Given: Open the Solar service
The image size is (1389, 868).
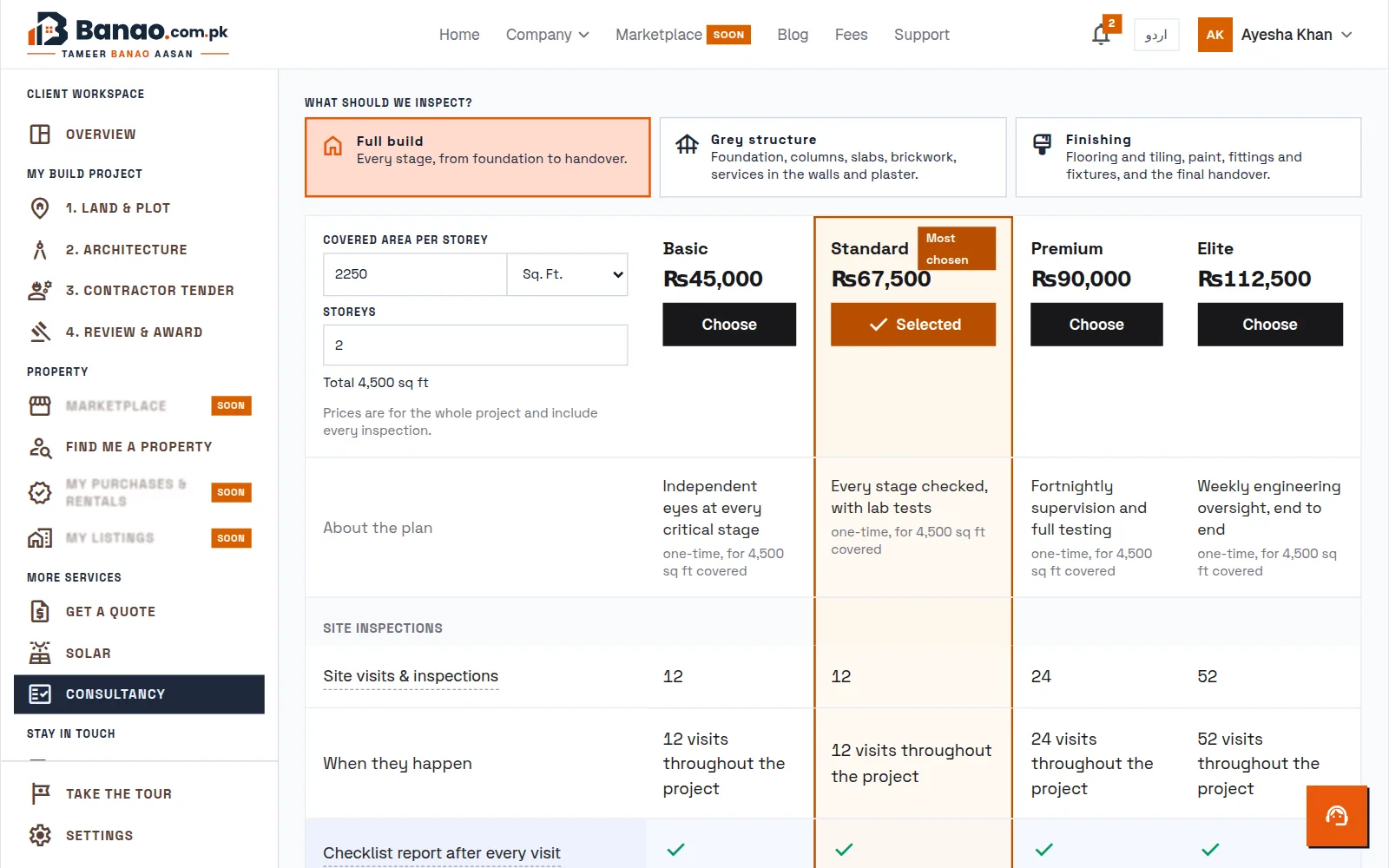Looking at the screenshot, I should point(139,654).
